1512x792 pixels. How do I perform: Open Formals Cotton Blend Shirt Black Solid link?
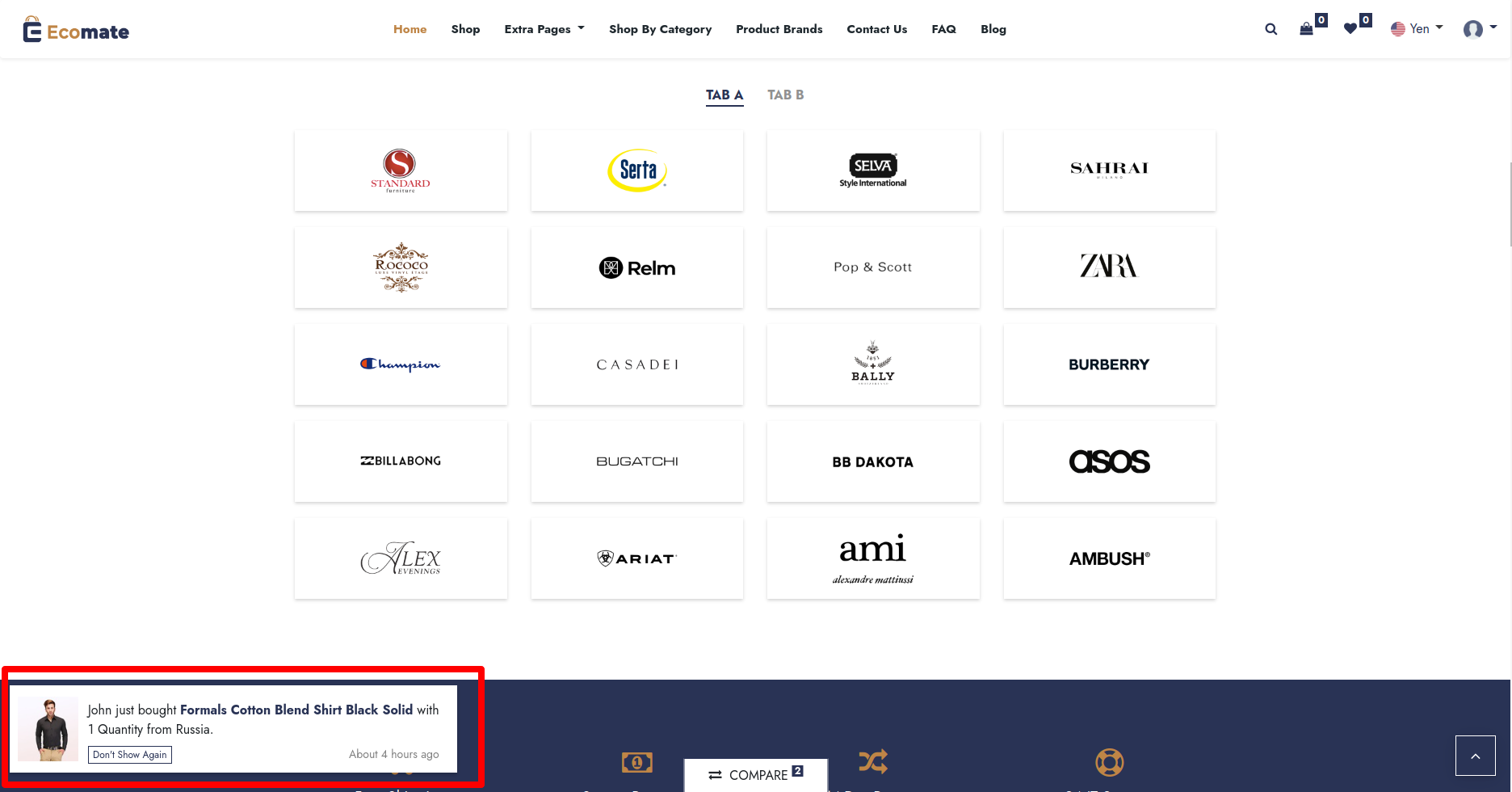click(296, 710)
